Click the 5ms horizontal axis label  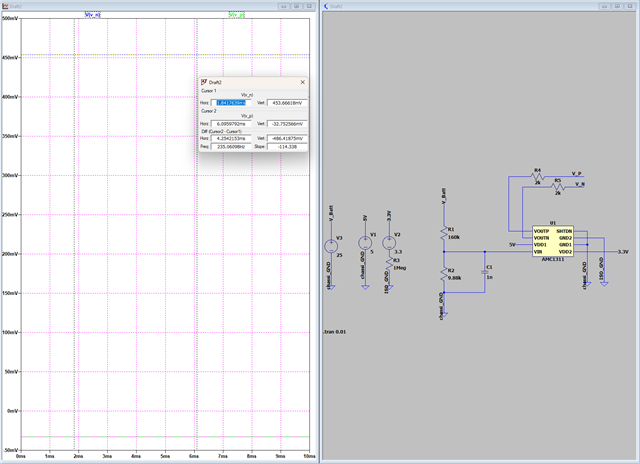pyautogui.click(x=165, y=456)
